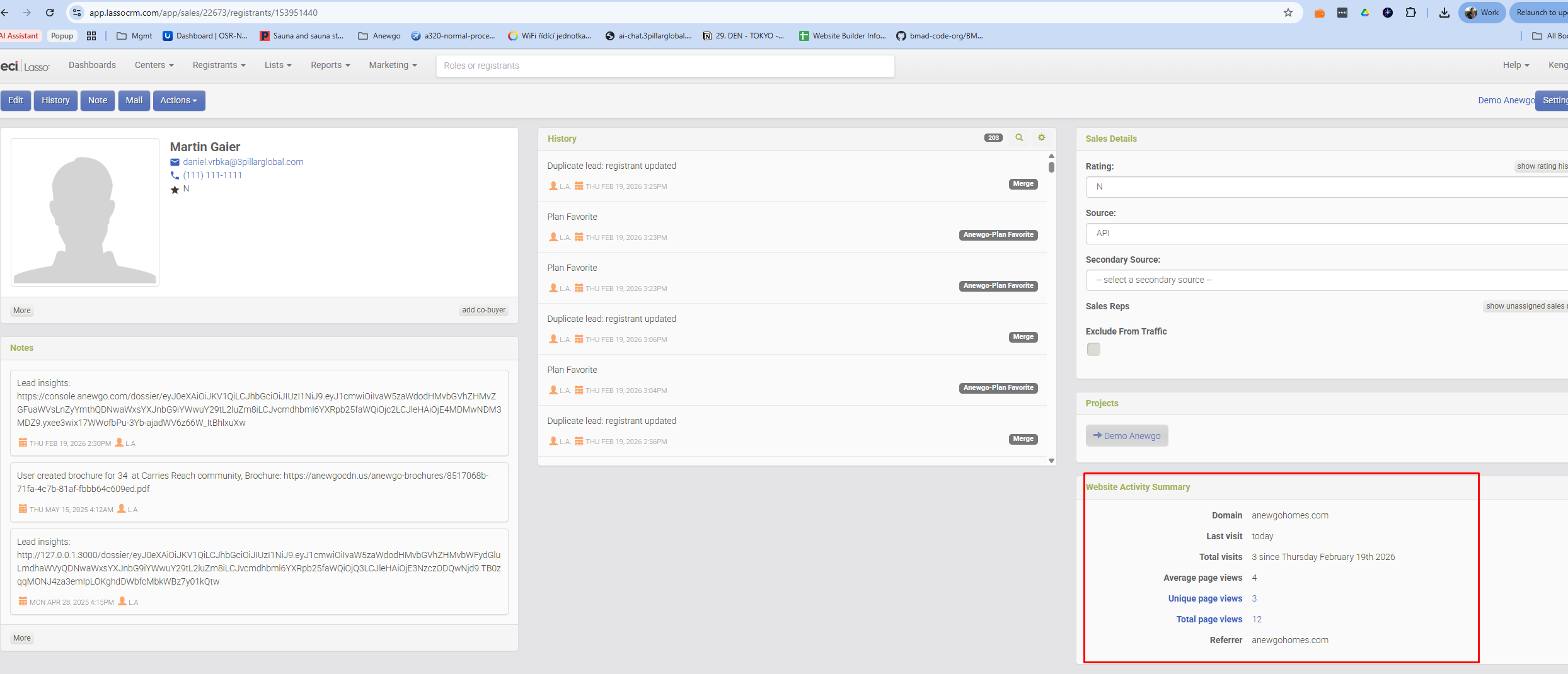Open the Registrants menu
The image size is (1568, 674).
[219, 66]
